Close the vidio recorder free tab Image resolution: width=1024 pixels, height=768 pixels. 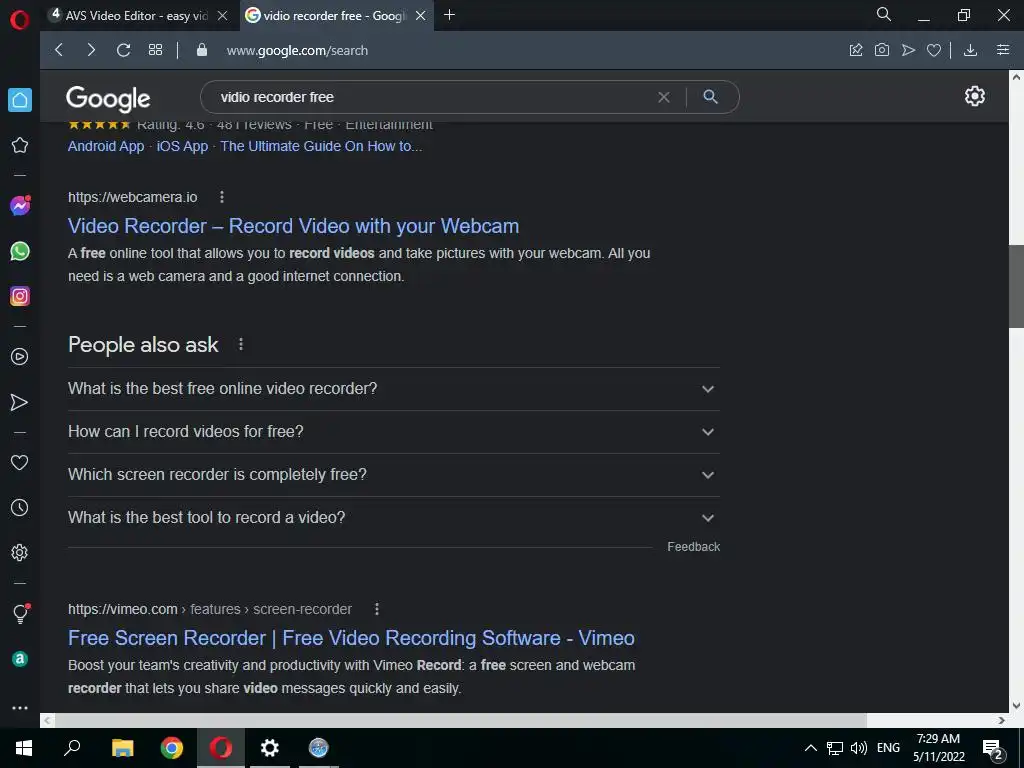point(421,16)
